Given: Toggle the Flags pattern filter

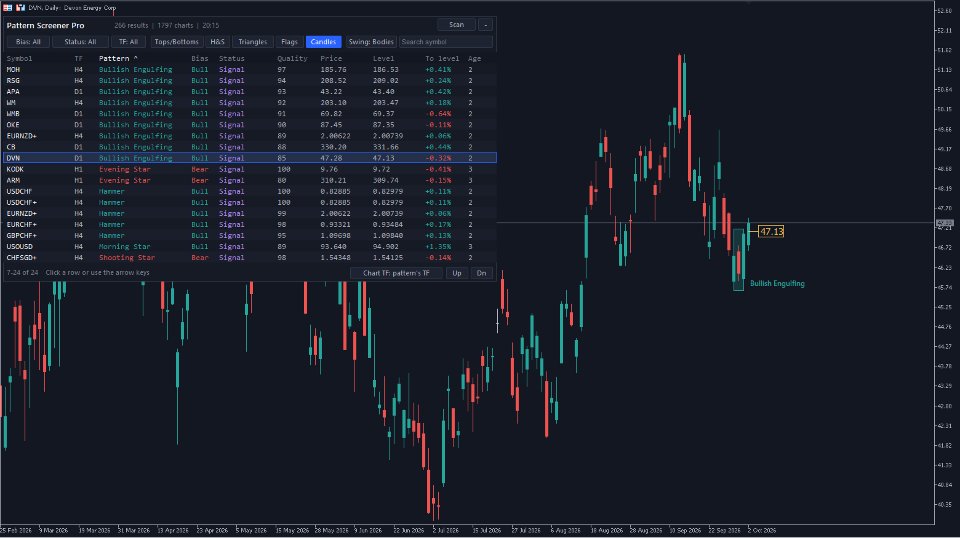Looking at the screenshot, I should 289,42.
